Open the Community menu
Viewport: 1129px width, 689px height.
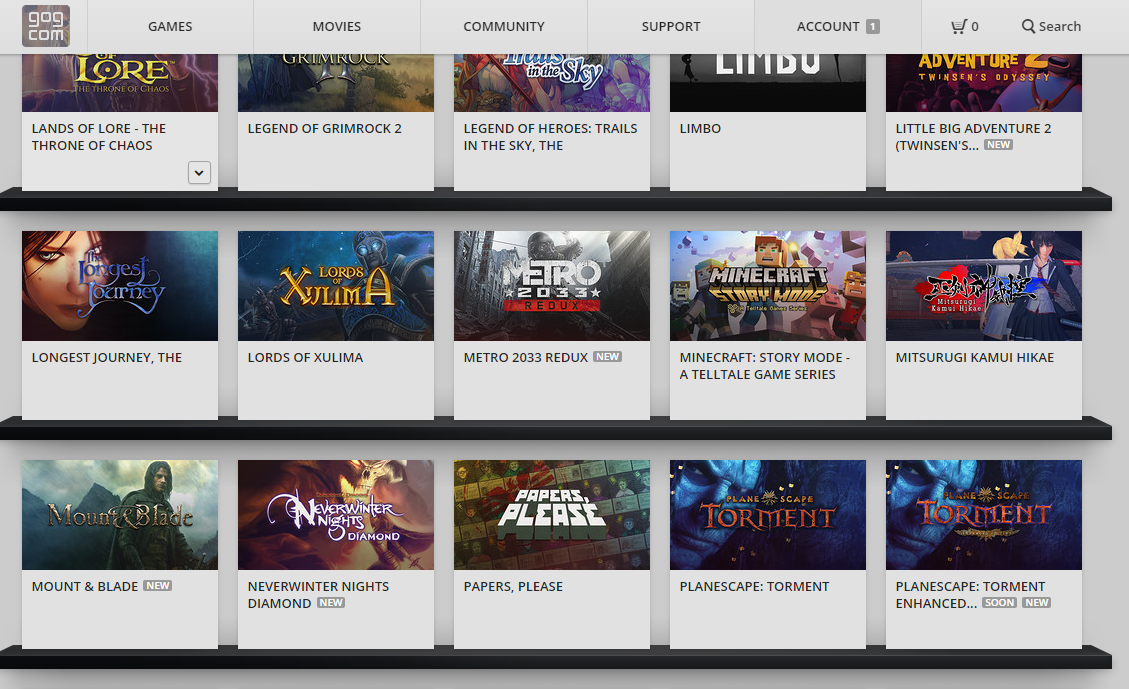(504, 27)
